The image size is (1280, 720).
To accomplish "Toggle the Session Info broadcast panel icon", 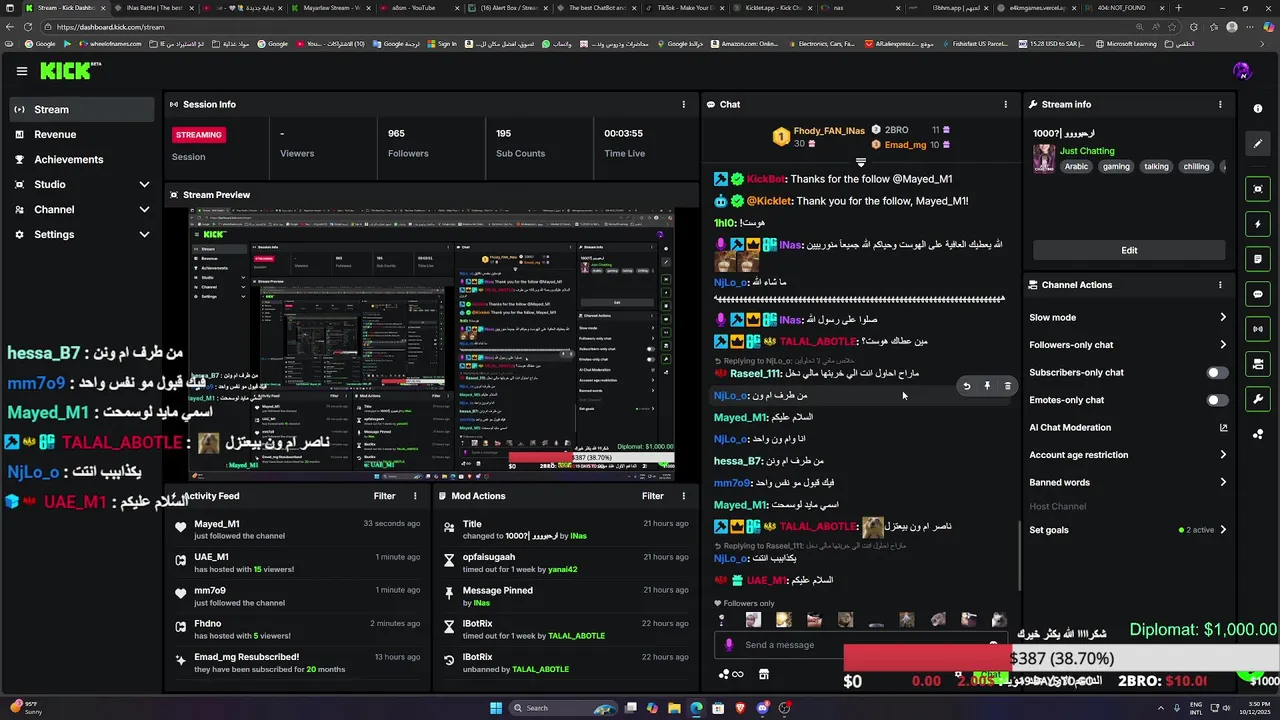I will point(1258,329).
